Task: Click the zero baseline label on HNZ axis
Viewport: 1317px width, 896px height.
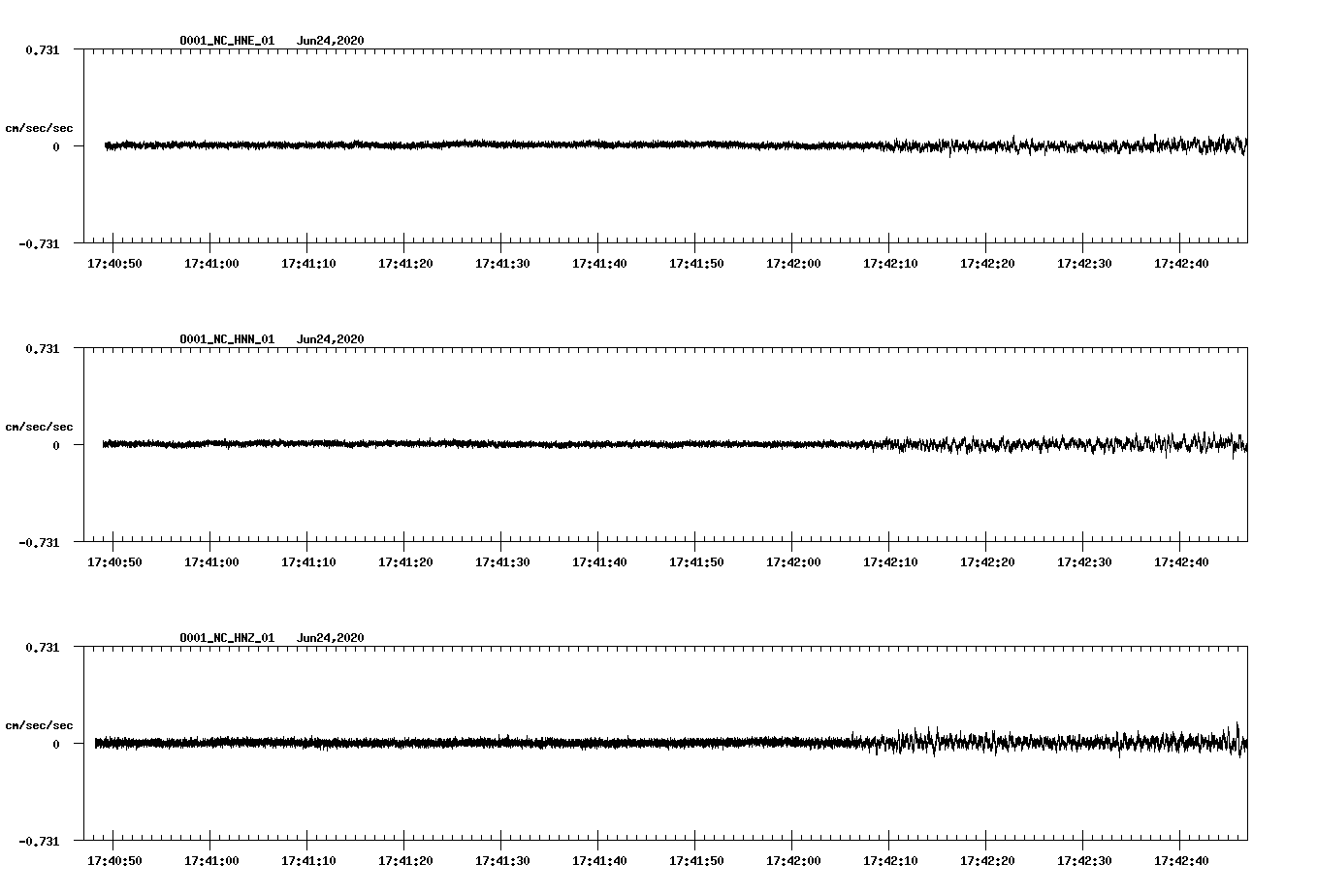Action: click(56, 744)
